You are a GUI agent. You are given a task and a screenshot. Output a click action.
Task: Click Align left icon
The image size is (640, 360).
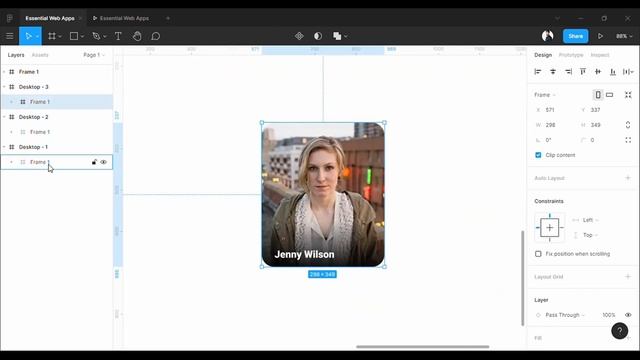pos(538,71)
